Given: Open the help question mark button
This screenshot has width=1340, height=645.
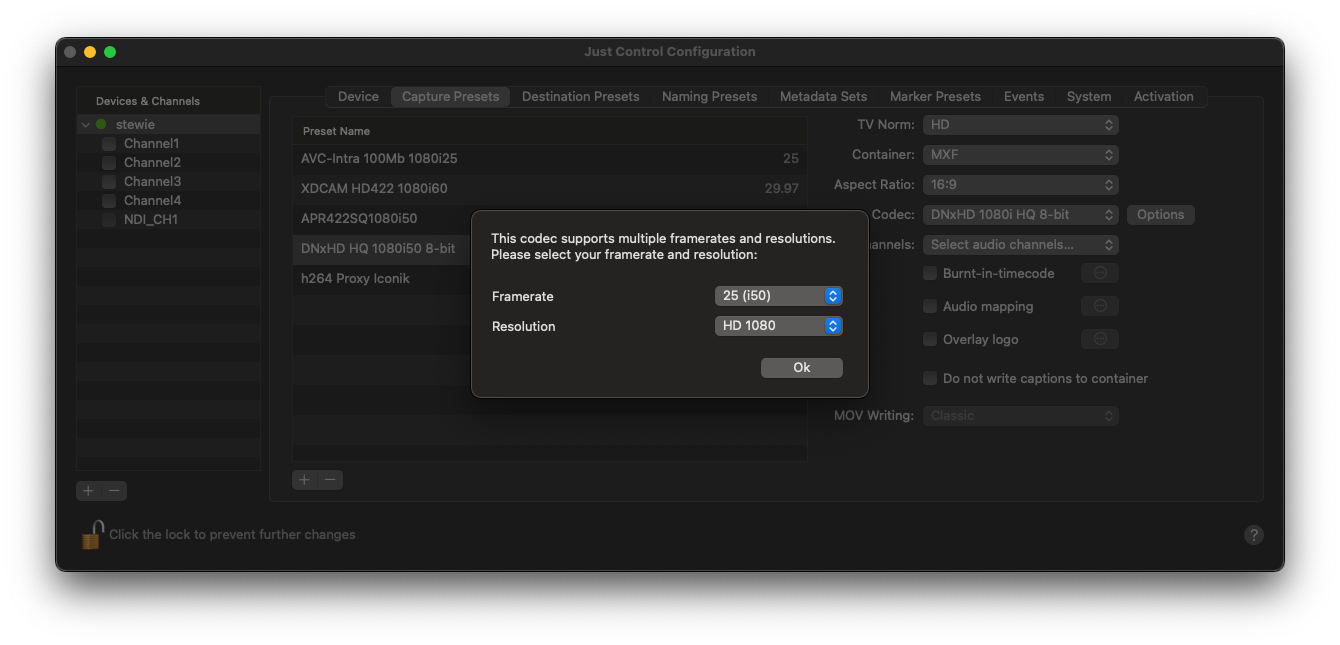Looking at the screenshot, I should (1254, 535).
